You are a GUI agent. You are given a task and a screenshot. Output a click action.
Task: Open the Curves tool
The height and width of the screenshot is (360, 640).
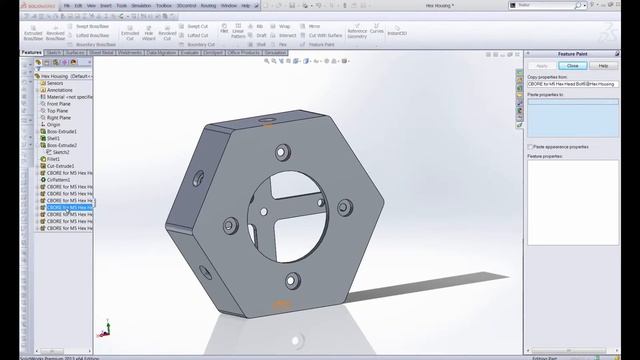(376, 29)
